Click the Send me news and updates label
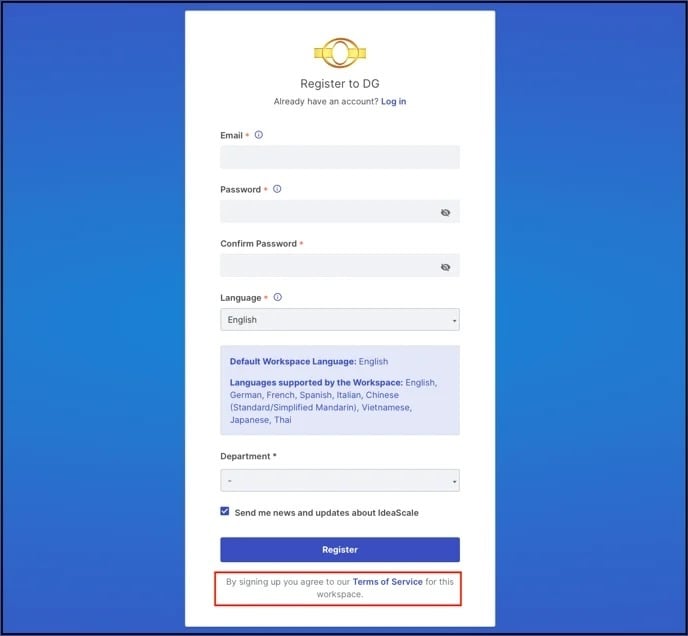The height and width of the screenshot is (636, 688). pos(326,513)
